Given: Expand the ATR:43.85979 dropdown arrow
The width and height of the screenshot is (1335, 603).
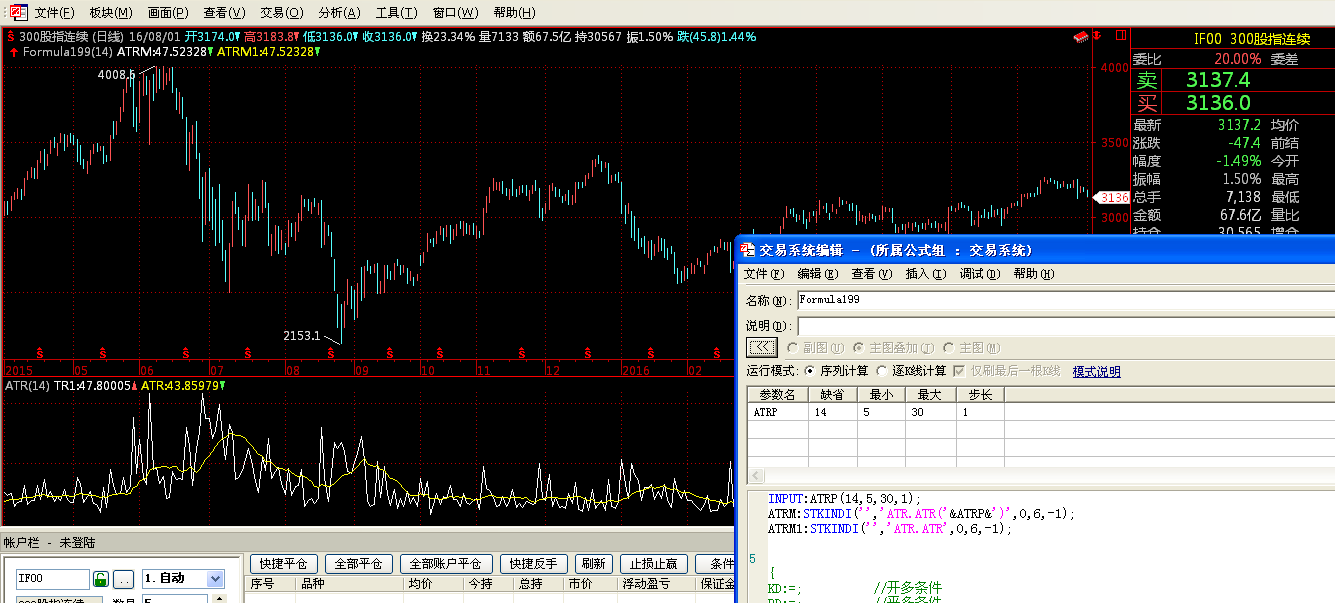Looking at the screenshot, I should [x=222, y=386].
